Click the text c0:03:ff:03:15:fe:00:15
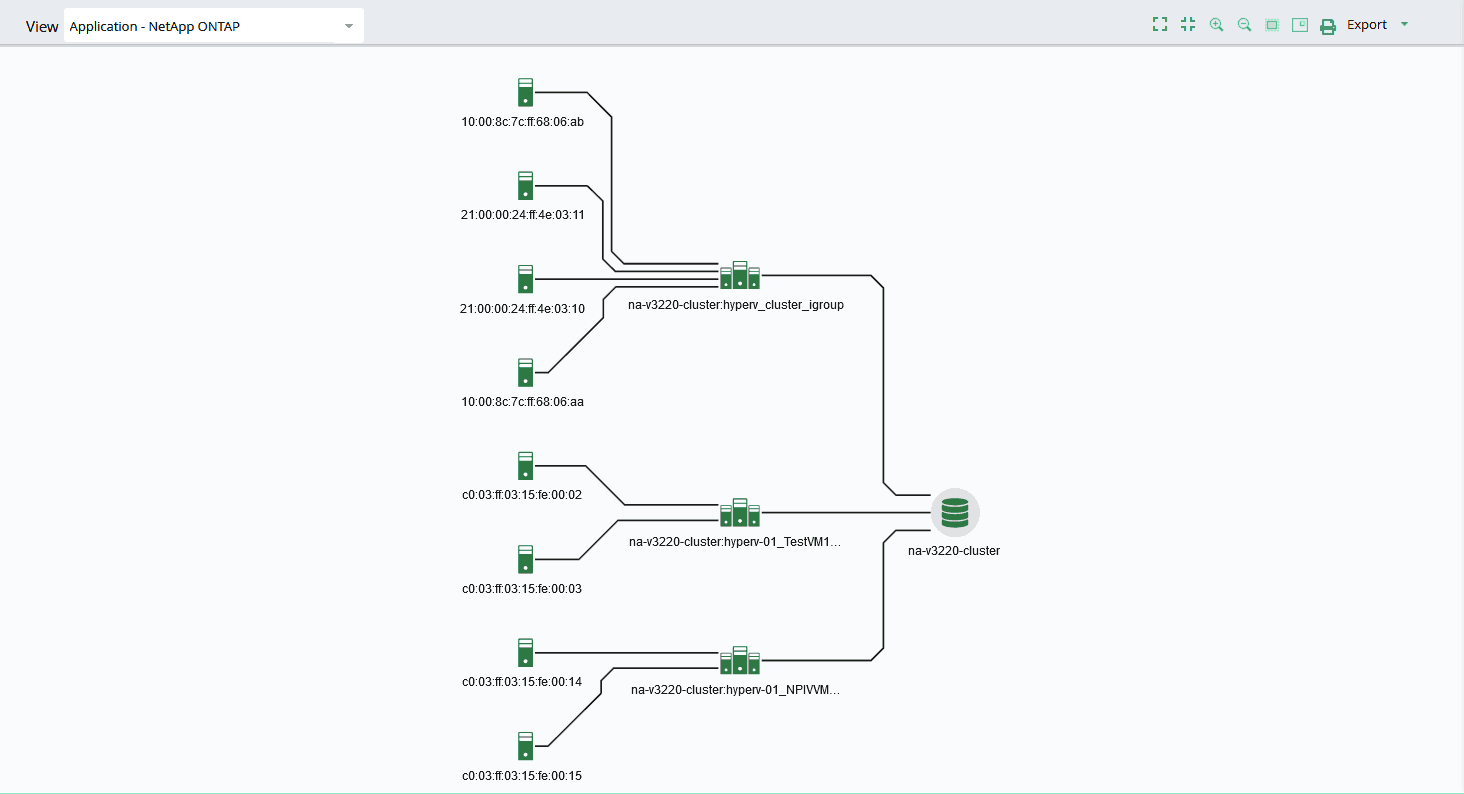Viewport: 1464px width, 794px height. coord(522,776)
